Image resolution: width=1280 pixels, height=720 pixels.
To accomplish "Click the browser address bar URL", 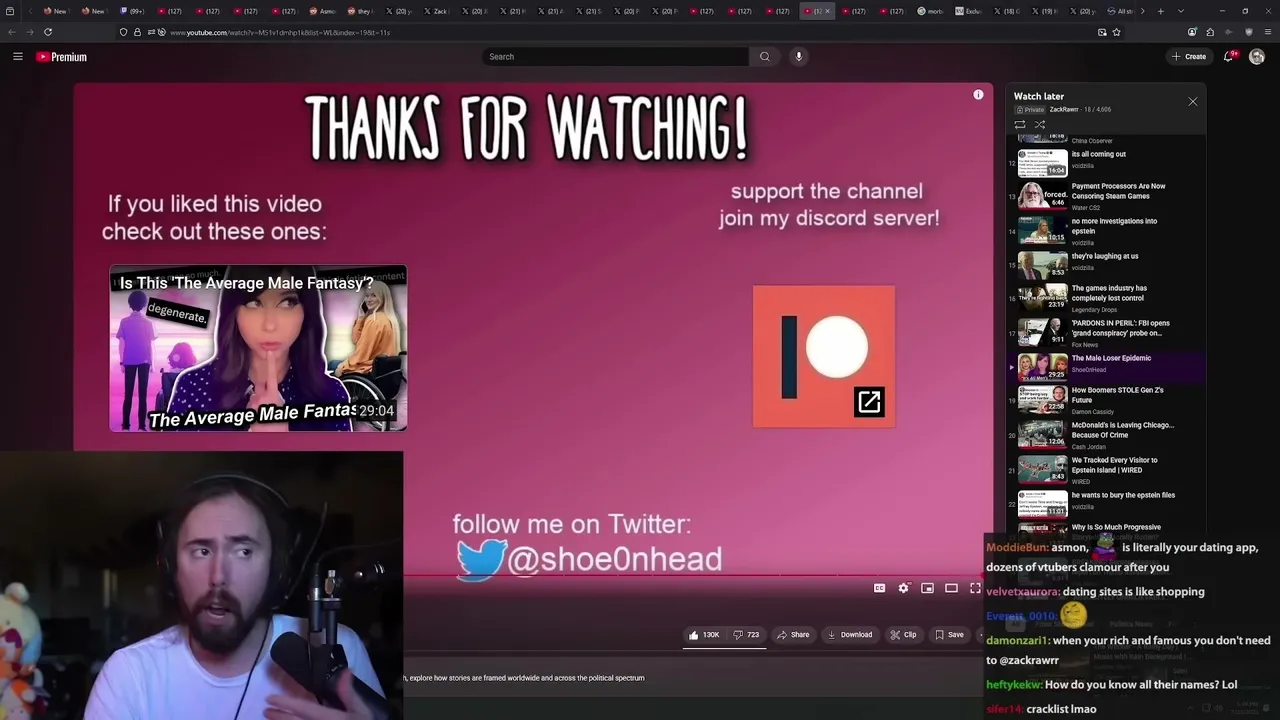I will [280, 32].
